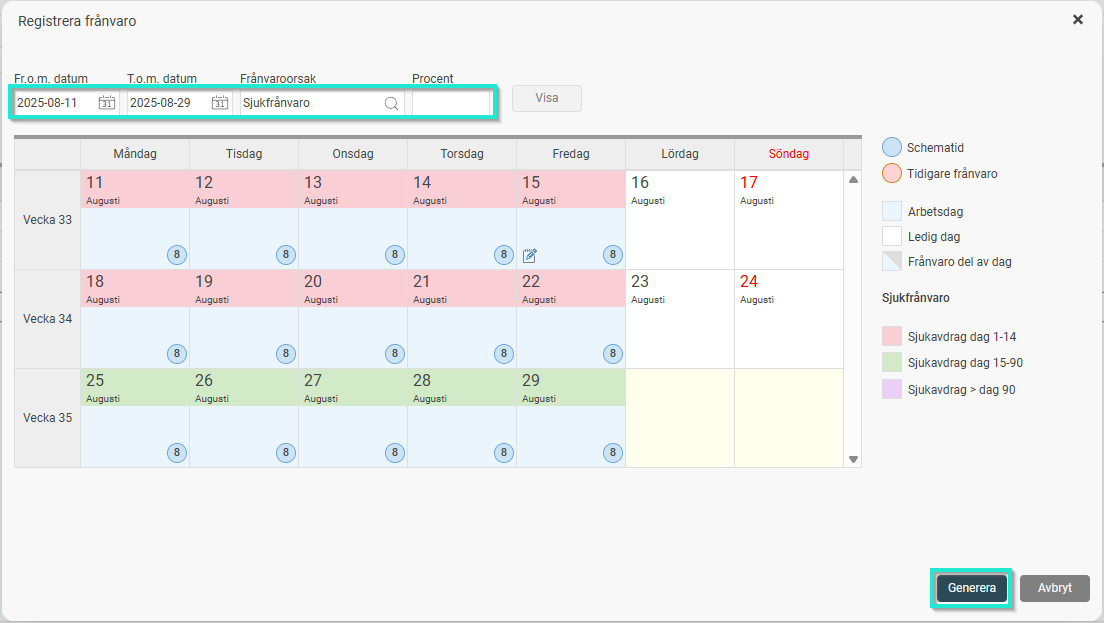Click the Måndag column header
The height and width of the screenshot is (623, 1104).
pyautogui.click(x=135, y=154)
